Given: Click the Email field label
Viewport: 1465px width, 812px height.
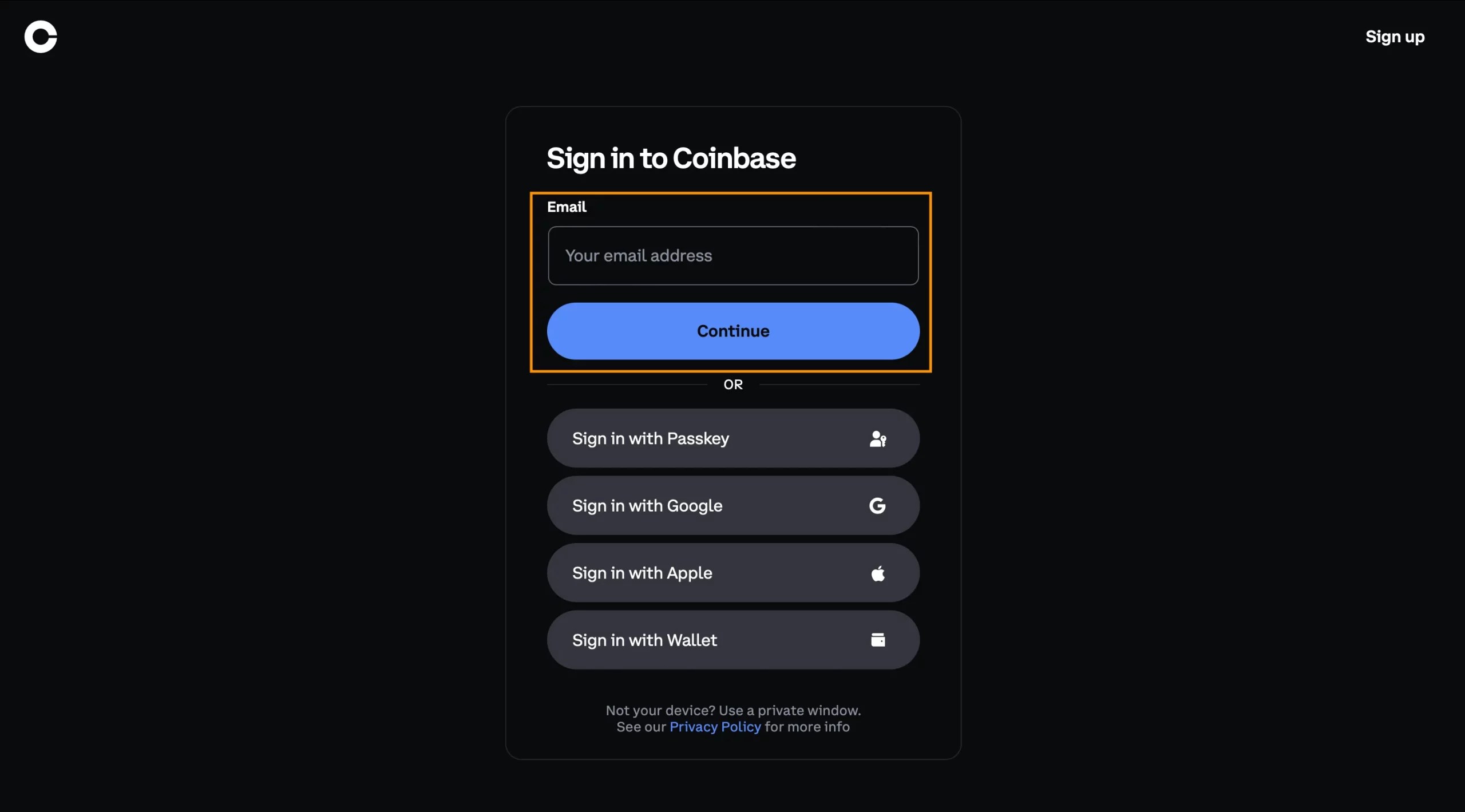Looking at the screenshot, I should (567, 207).
